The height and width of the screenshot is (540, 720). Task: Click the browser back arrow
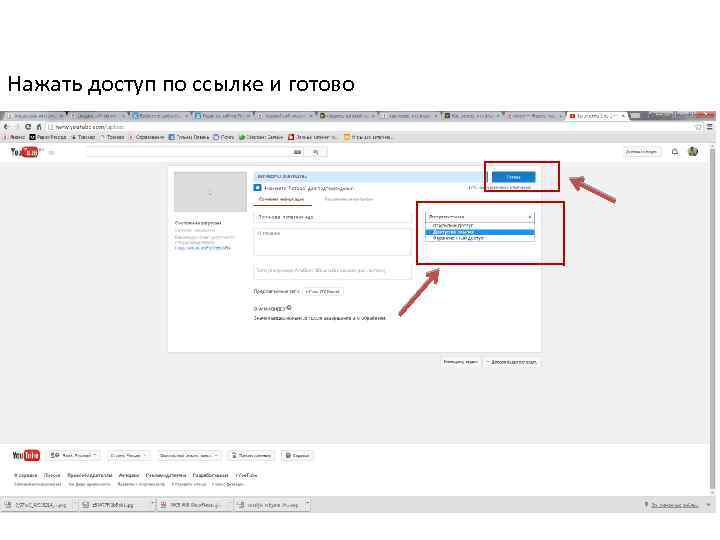coord(6,127)
